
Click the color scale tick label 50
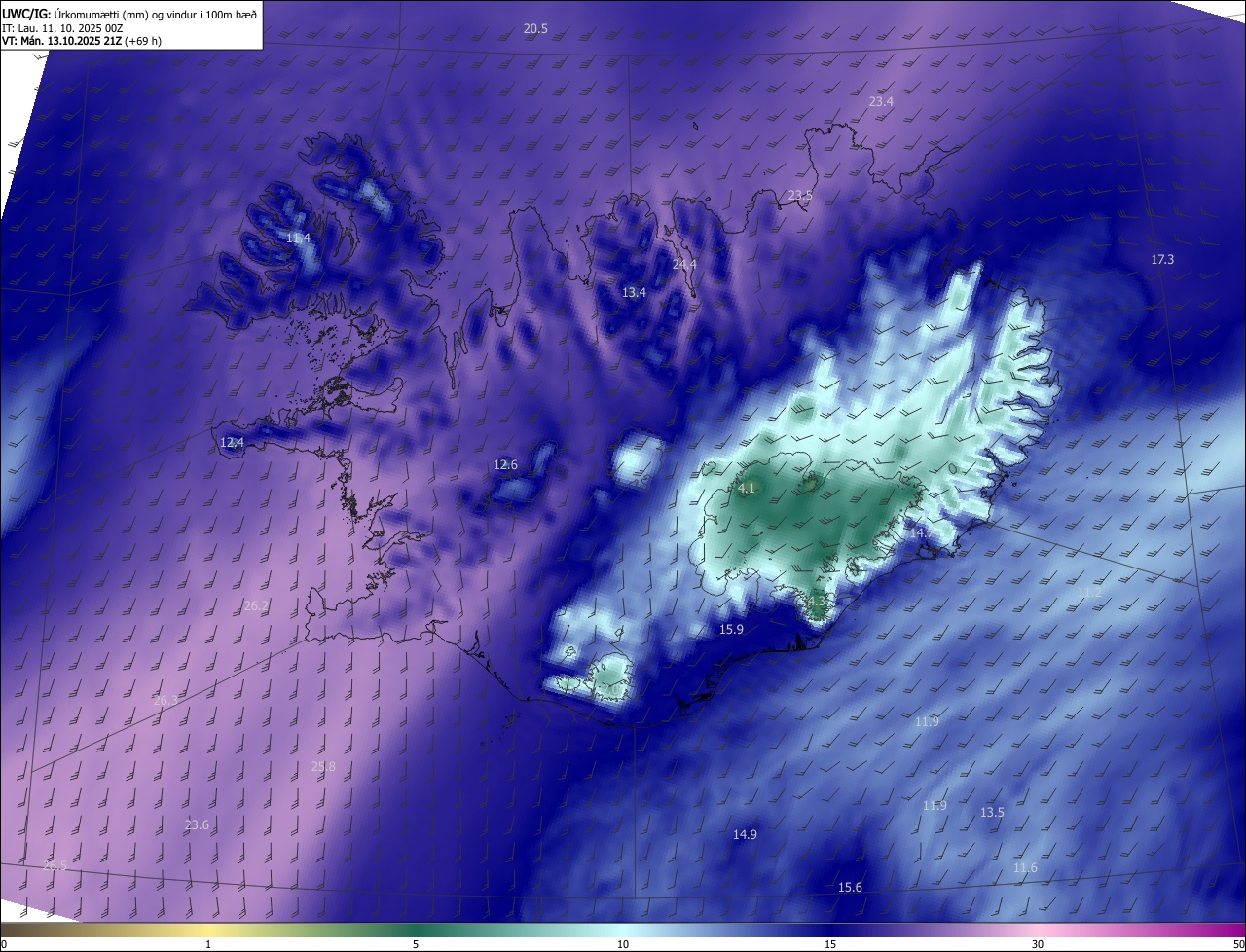pos(1238,944)
